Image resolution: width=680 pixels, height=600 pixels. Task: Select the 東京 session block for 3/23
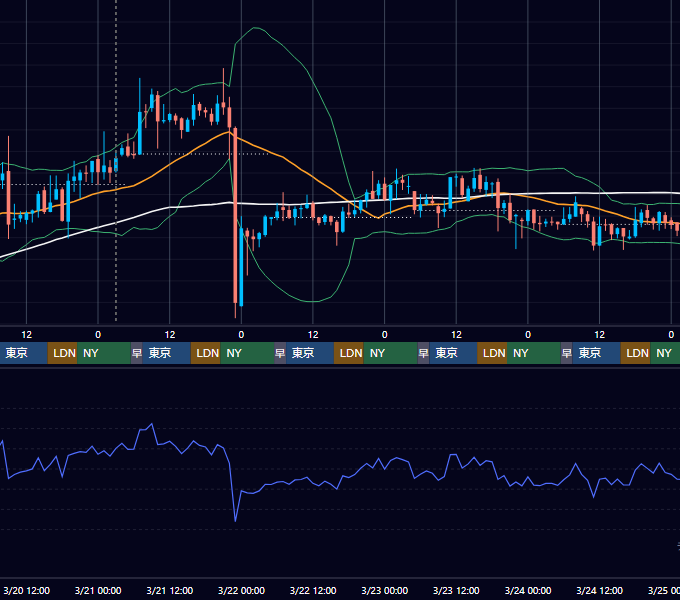pos(453,353)
